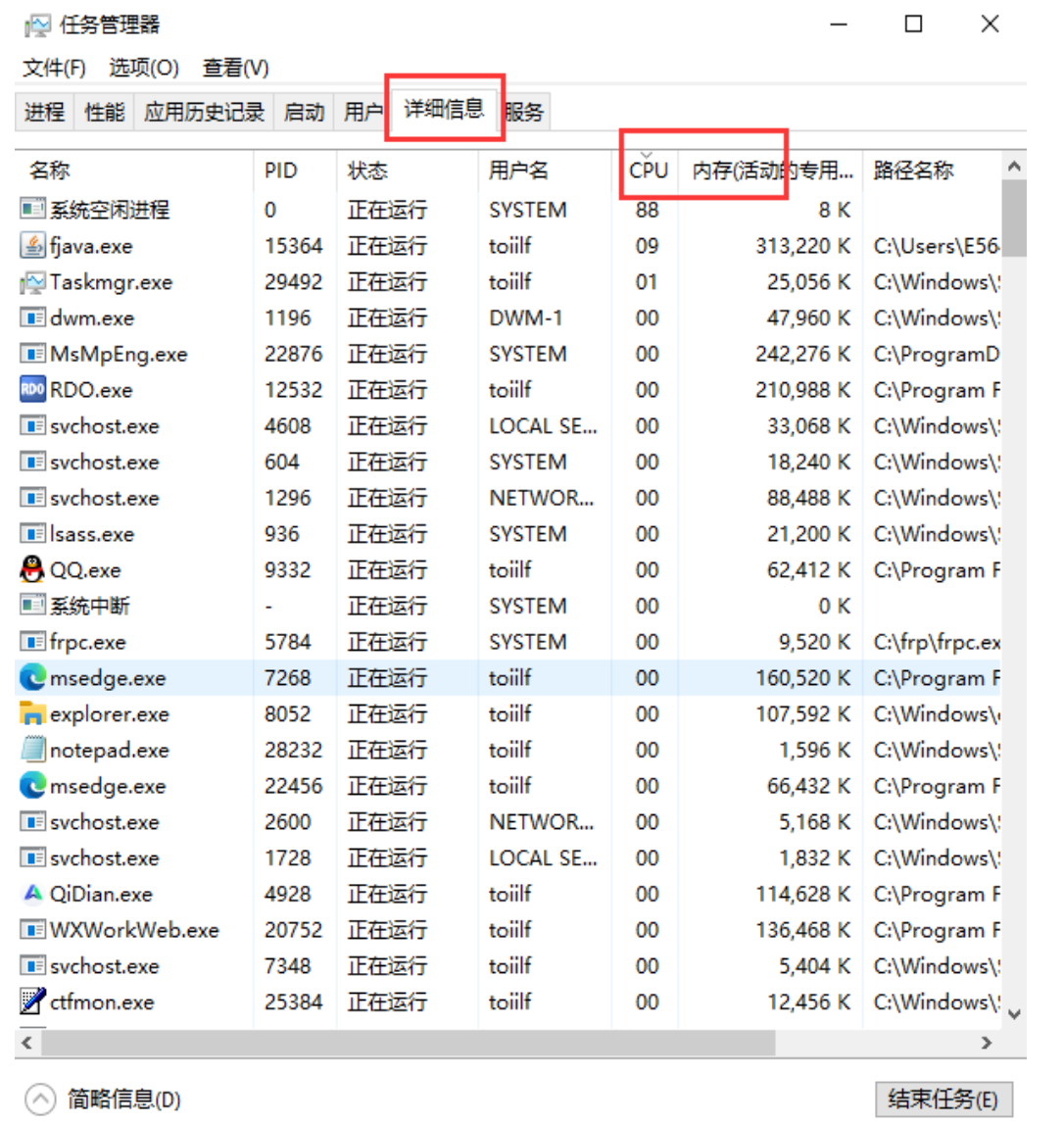Click the Task Manager title bar icon

tap(36, 25)
